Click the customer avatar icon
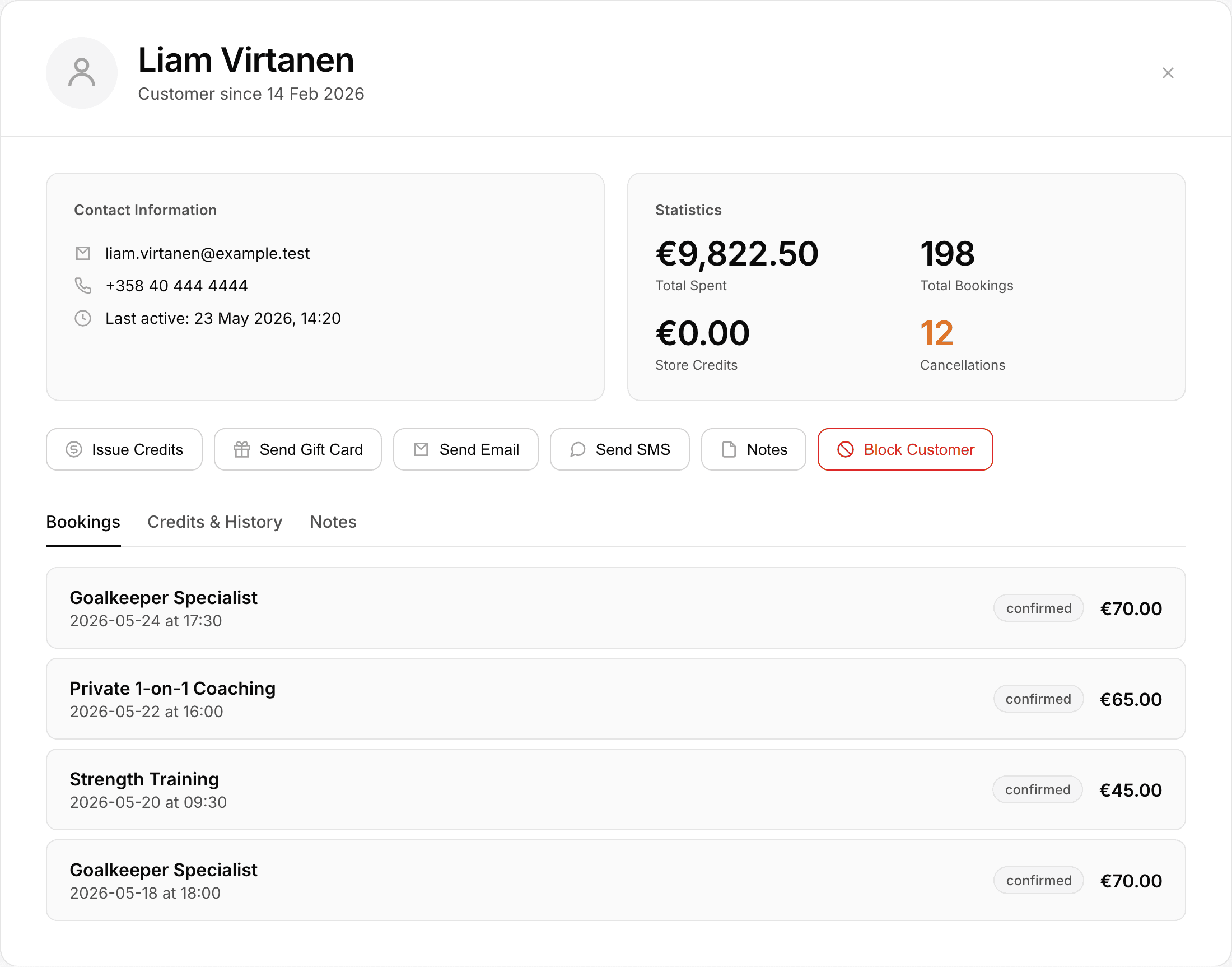The height and width of the screenshot is (967, 1232). [82, 73]
